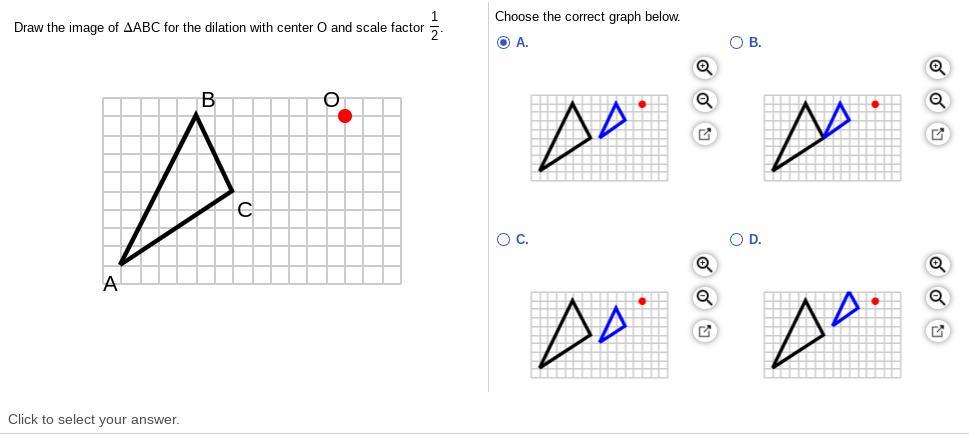Screen dimensions: 969x438
Task: Click the graph thumbnail for choice D
Action: [x=832, y=335]
